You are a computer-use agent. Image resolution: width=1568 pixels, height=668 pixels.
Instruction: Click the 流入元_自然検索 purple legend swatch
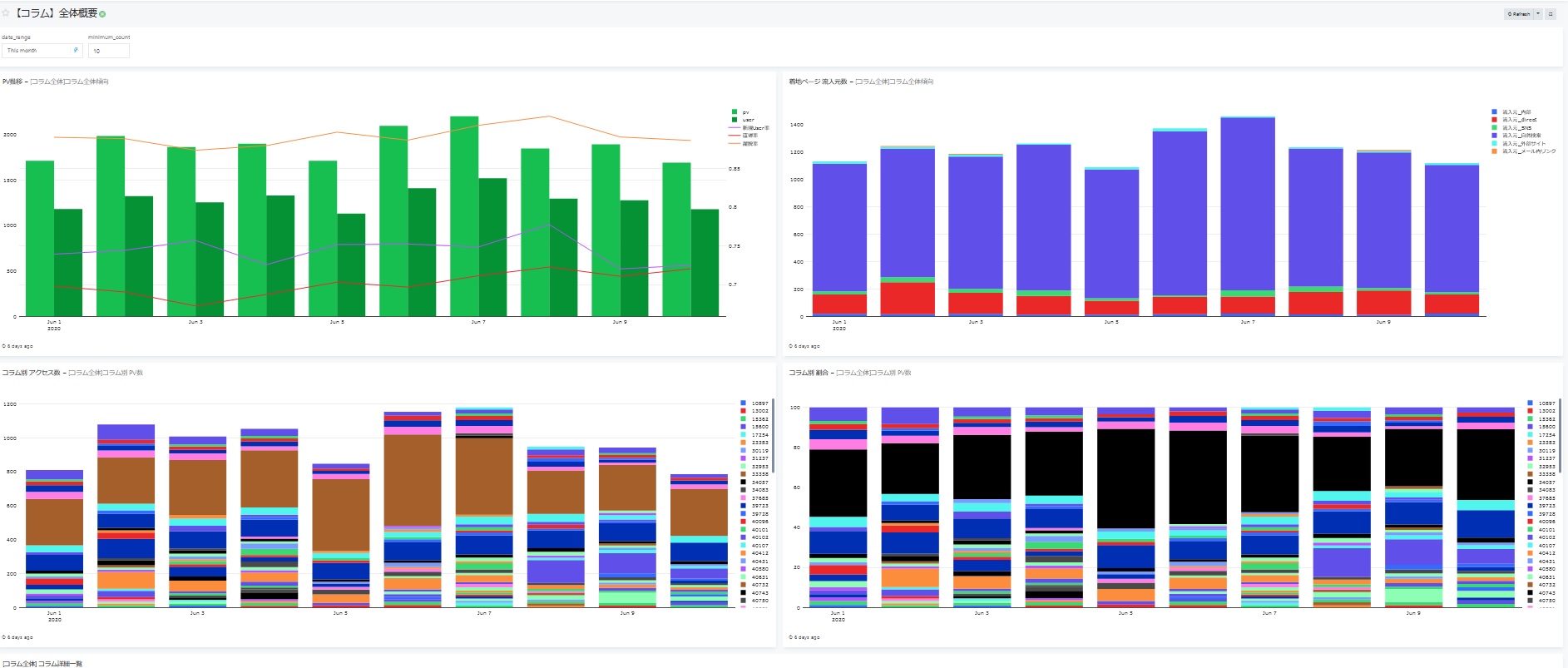pyautogui.click(x=1495, y=136)
